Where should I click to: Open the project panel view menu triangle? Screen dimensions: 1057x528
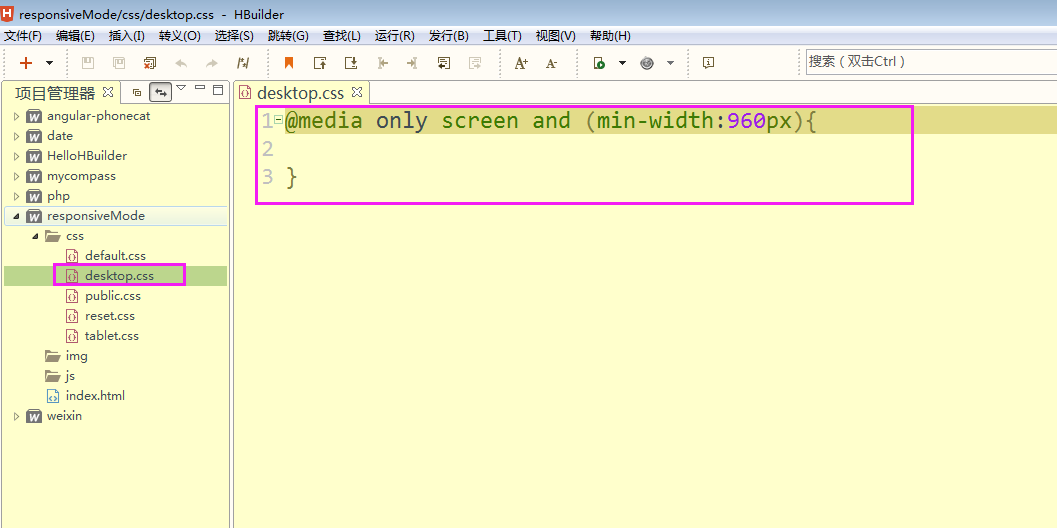coord(181,88)
